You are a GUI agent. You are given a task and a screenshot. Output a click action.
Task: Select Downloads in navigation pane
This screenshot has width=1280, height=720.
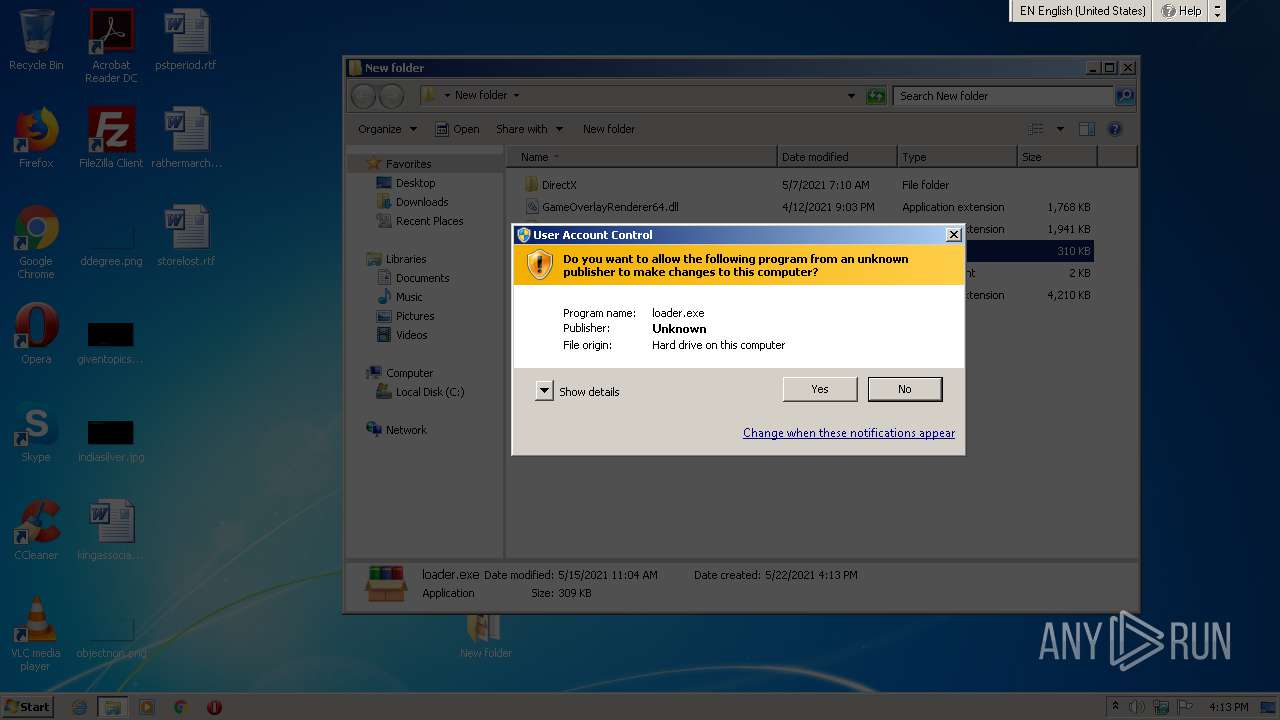click(422, 202)
